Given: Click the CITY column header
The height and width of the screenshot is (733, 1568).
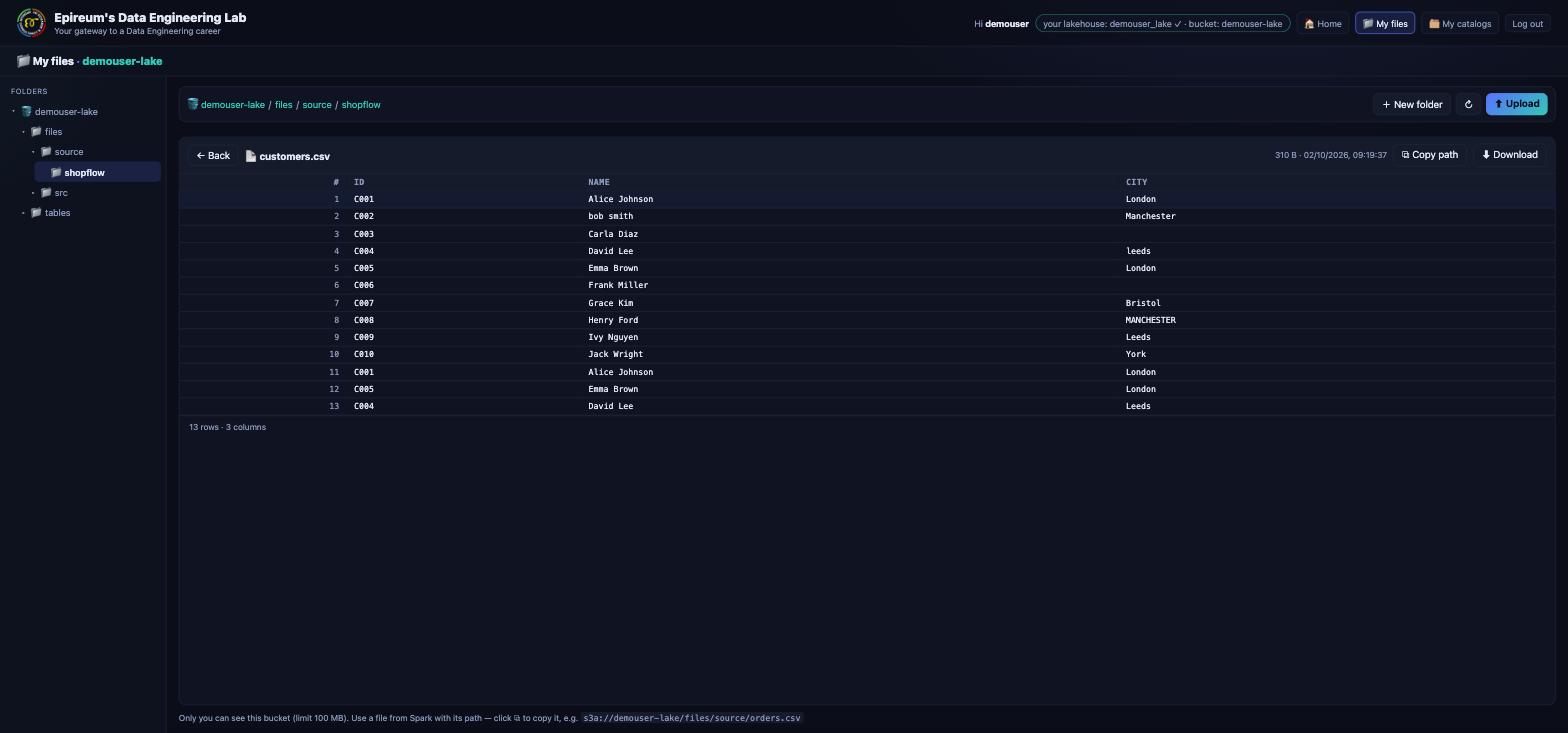Looking at the screenshot, I should pos(1136,182).
